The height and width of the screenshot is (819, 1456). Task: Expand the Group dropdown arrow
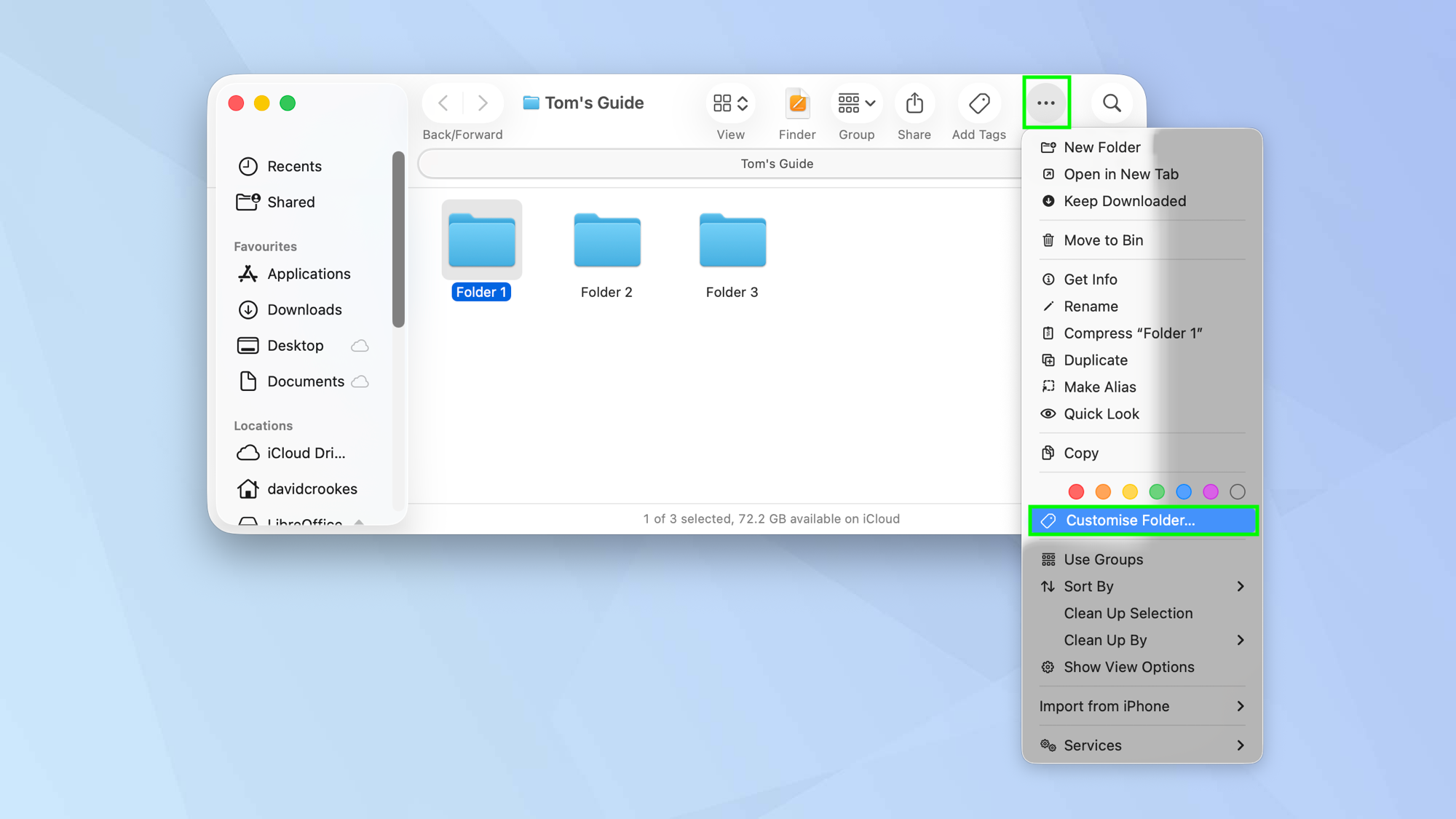(869, 103)
